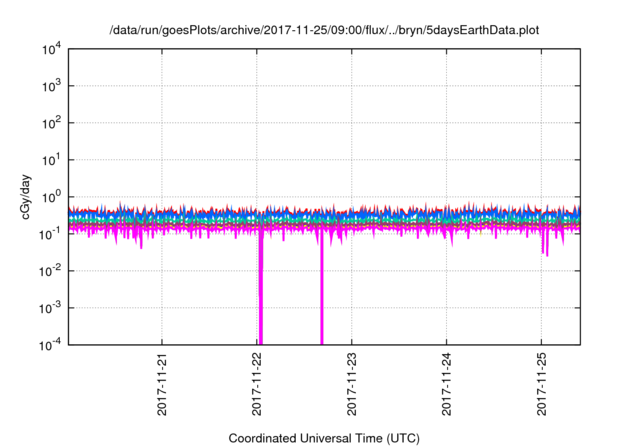The width and height of the screenshot is (640, 448).
Task: Click the cGy/day y-axis label
Action: [26, 197]
